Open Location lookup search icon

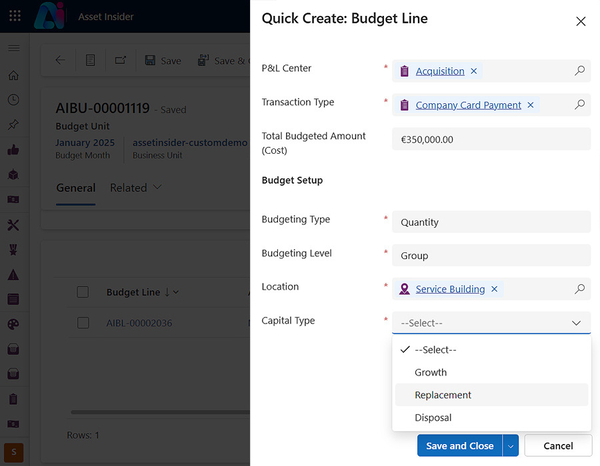point(579,289)
